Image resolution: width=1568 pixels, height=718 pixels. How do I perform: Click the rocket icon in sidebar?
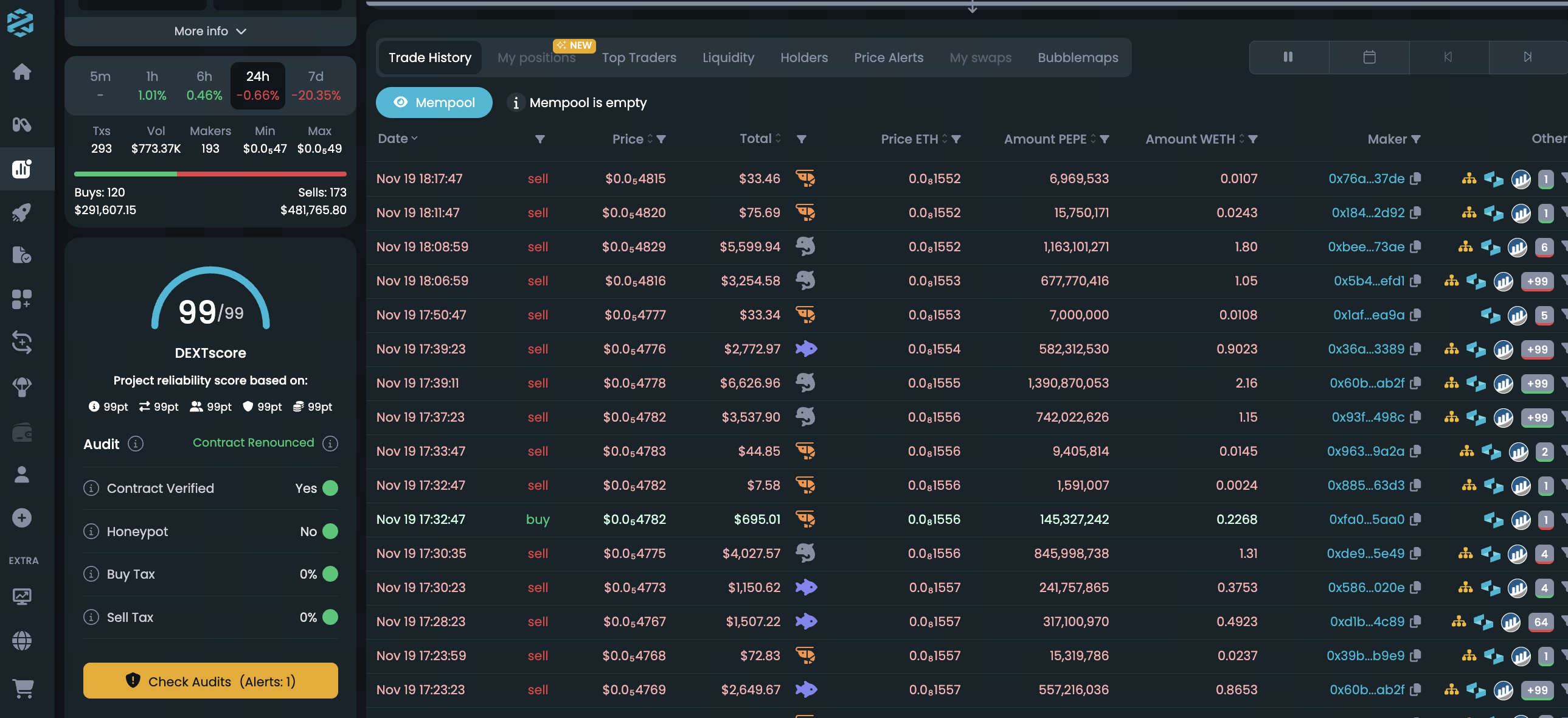22,212
